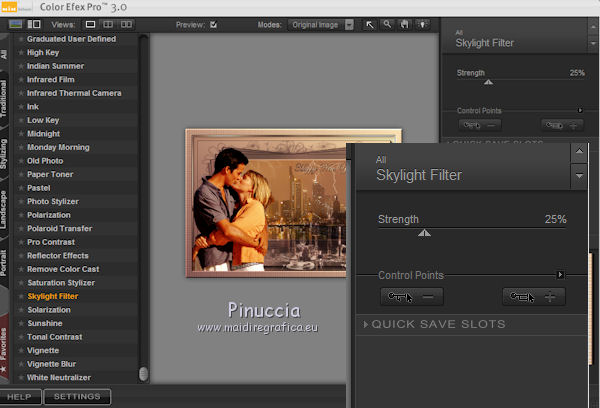Pick the pan hand tool
This screenshot has height=408, width=600.
[x=405, y=22]
